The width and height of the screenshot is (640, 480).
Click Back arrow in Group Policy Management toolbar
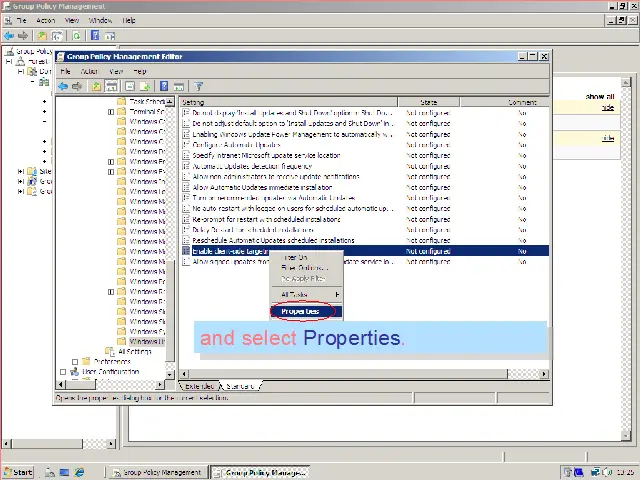coord(9,36)
